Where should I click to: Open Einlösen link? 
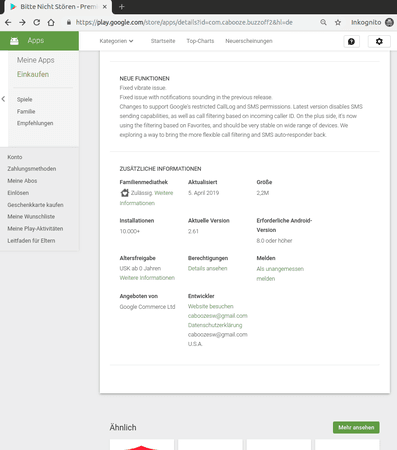[x=18, y=193]
